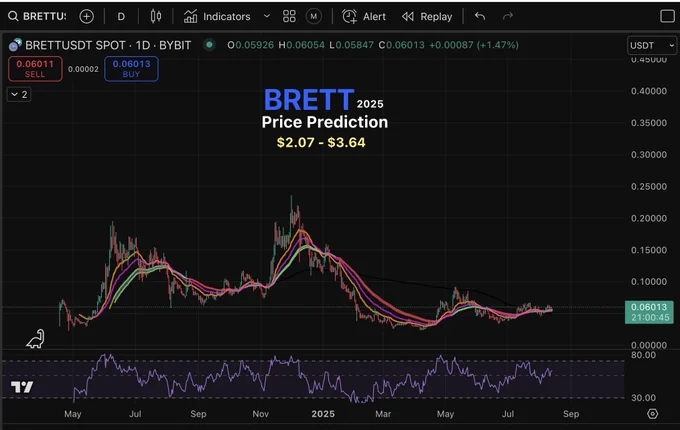Click the circular M button

point(314,16)
